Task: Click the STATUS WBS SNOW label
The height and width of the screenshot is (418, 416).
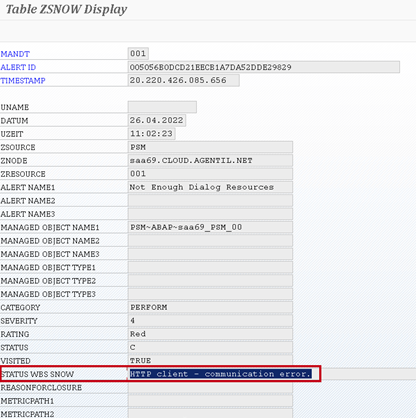Action: (x=37, y=374)
